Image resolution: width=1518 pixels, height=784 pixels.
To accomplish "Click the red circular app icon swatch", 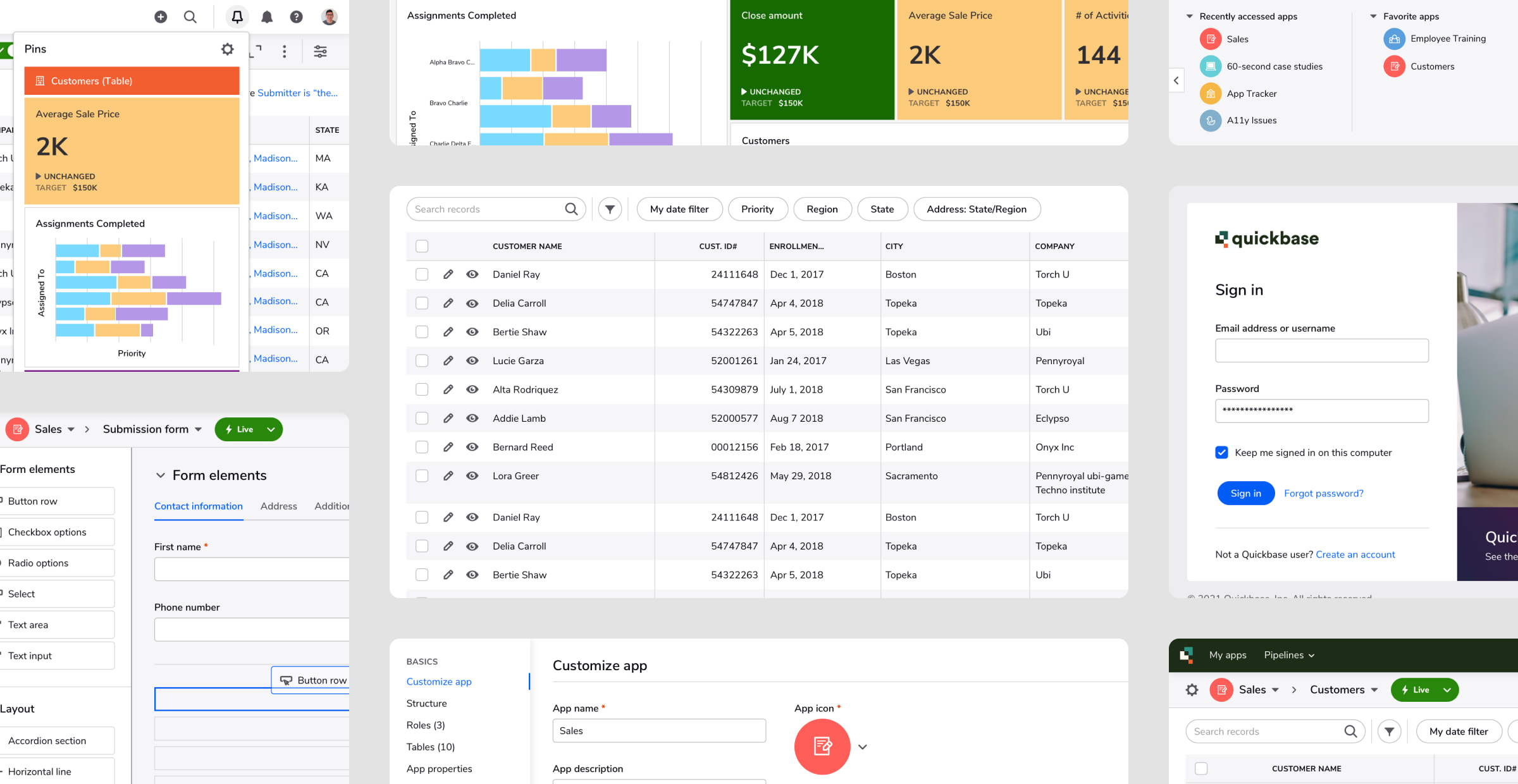I will (x=822, y=747).
